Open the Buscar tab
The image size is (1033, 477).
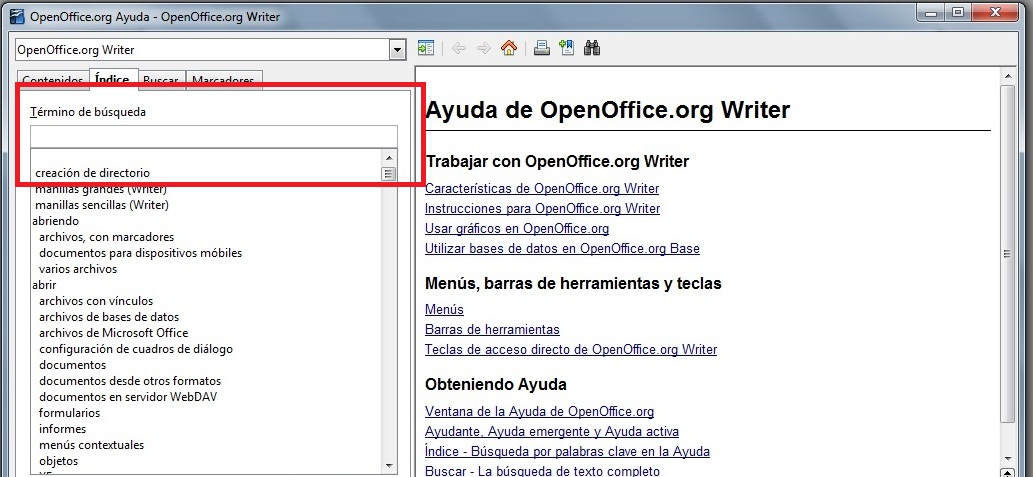[x=161, y=81]
